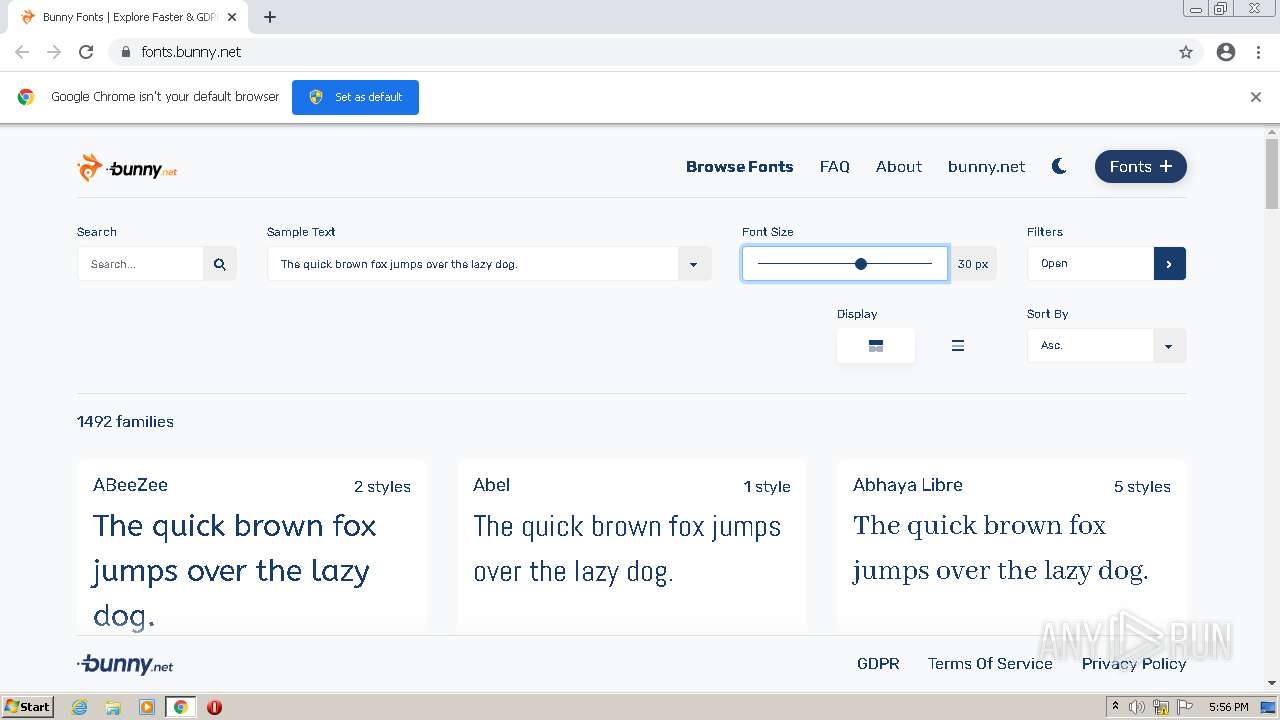This screenshot has width=1280, height=720.
Task: Visit the bunny.net link in the navigation
Action: coord(986,167)
